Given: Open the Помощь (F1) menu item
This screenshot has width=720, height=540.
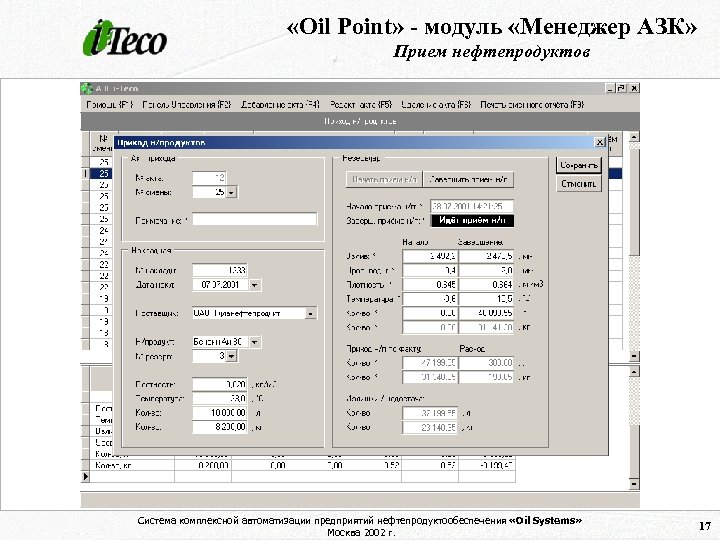Looking at the screenshot, I should tap(110, 105).
